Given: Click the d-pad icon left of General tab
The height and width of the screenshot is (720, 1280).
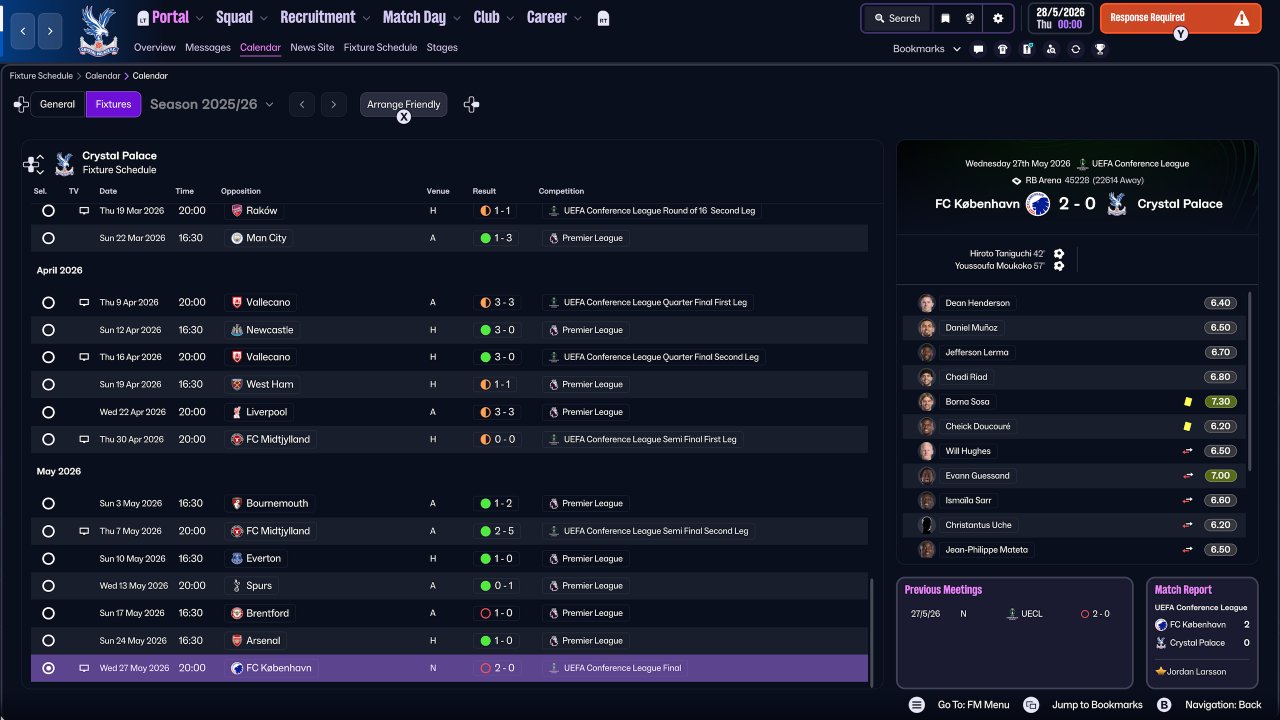Looking at the screenshot, I should pos(21,104).
